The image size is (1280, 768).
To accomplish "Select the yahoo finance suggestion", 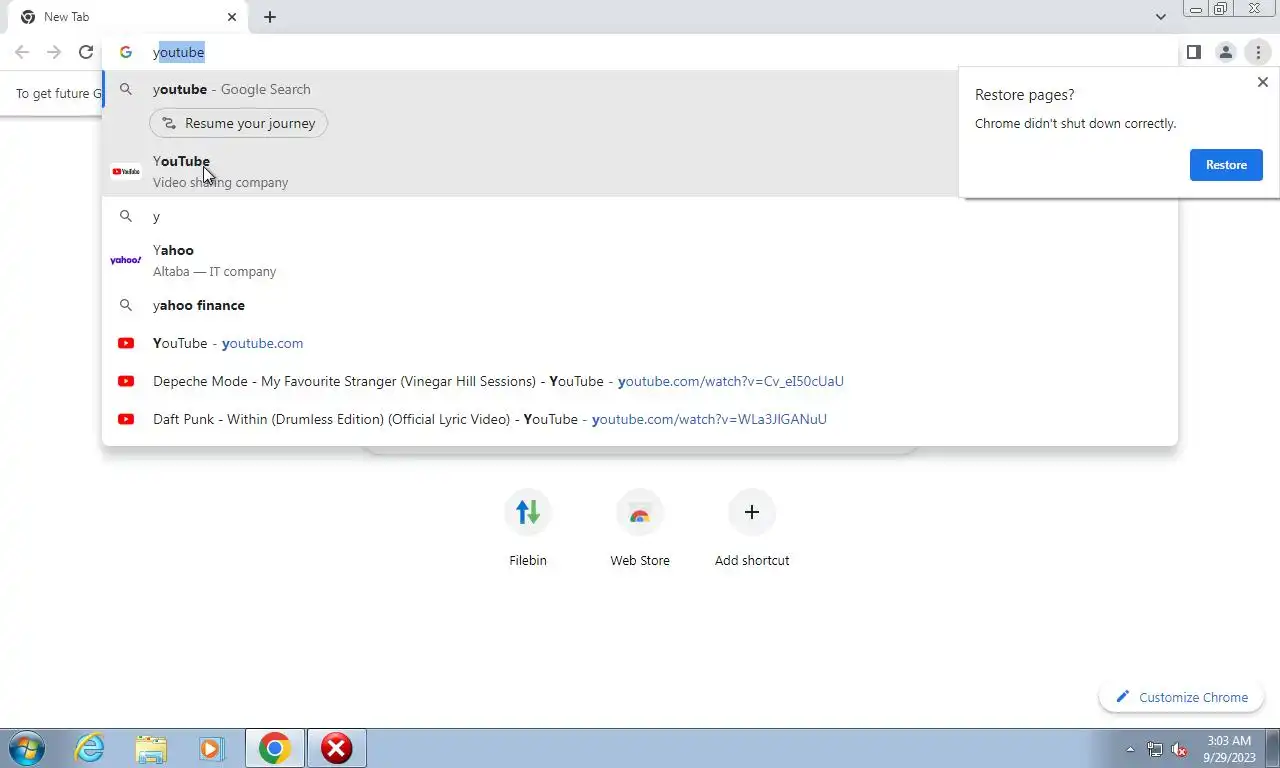I will click(640, 305).
